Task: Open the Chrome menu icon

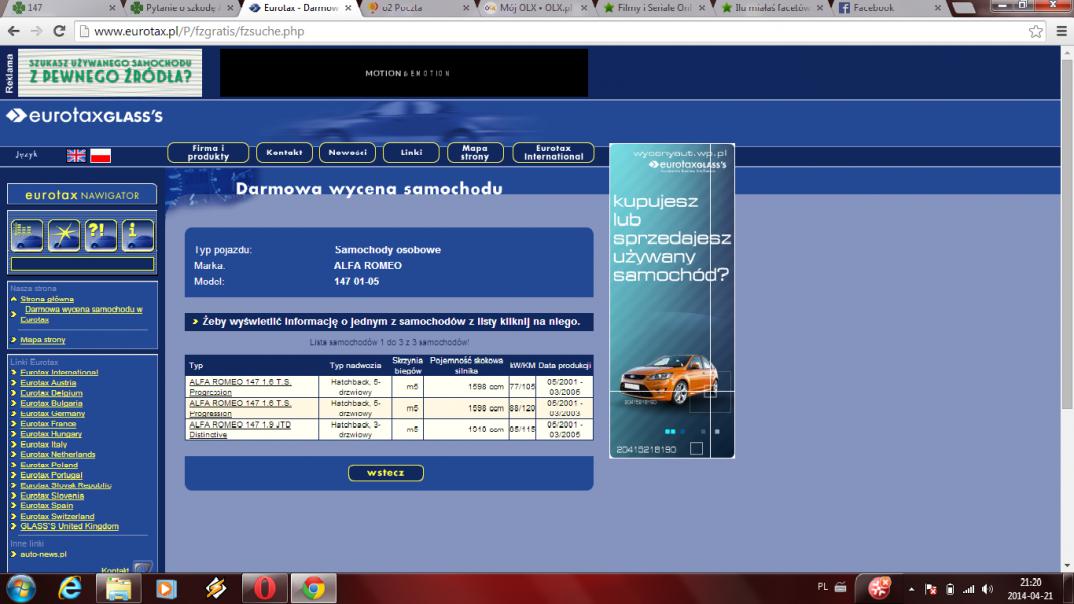Action: click(1061, 32)
